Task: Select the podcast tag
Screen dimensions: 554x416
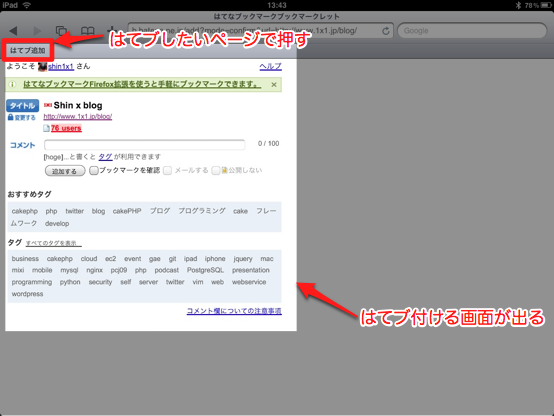Action: [x=166, y=270]
